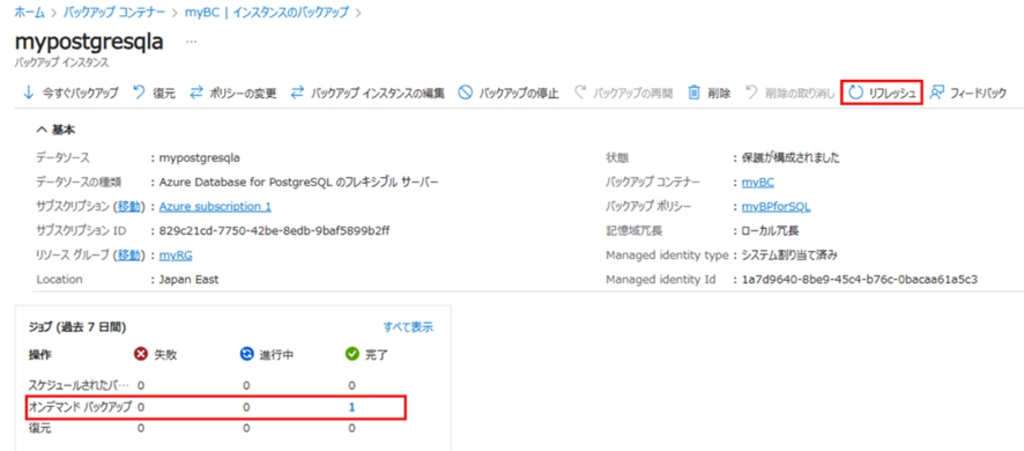
Task: Open the myBPforSQL policy link
Action: point(776,206)
